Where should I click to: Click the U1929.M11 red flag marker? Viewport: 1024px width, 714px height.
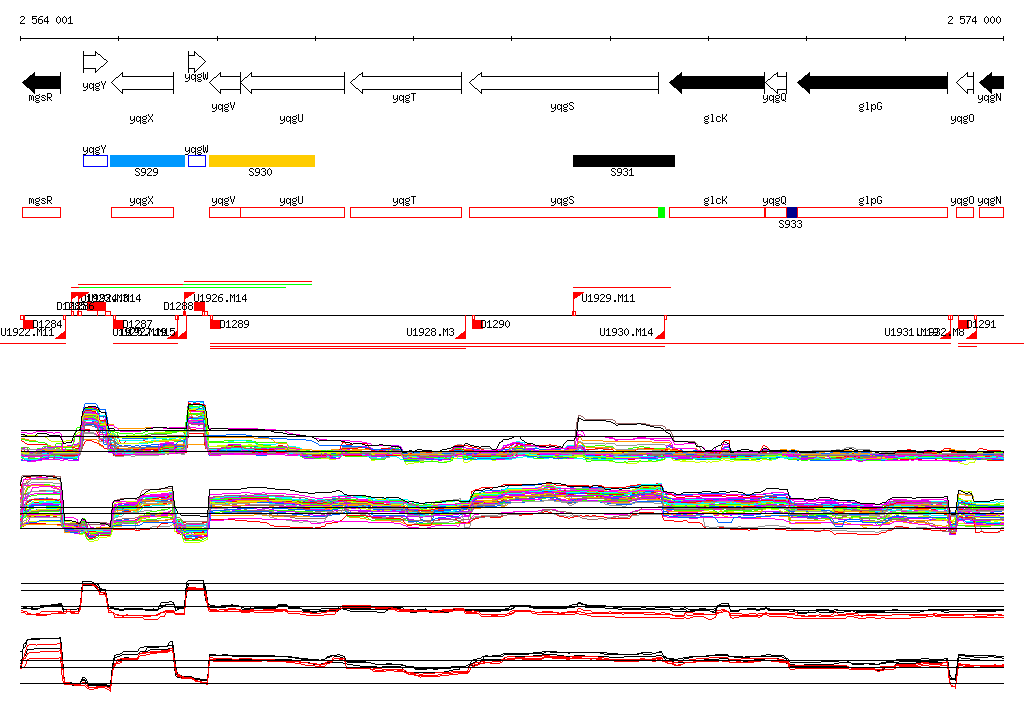click(x=577, y=297)
